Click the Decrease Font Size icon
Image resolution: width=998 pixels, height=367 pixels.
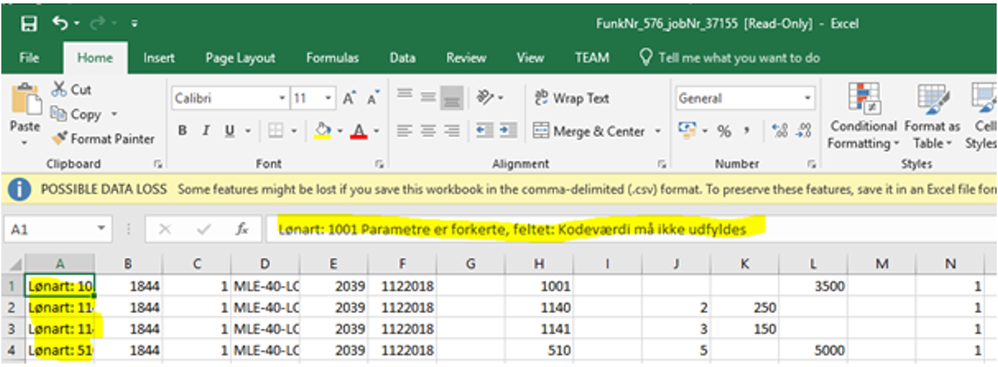tap(374, 99)
